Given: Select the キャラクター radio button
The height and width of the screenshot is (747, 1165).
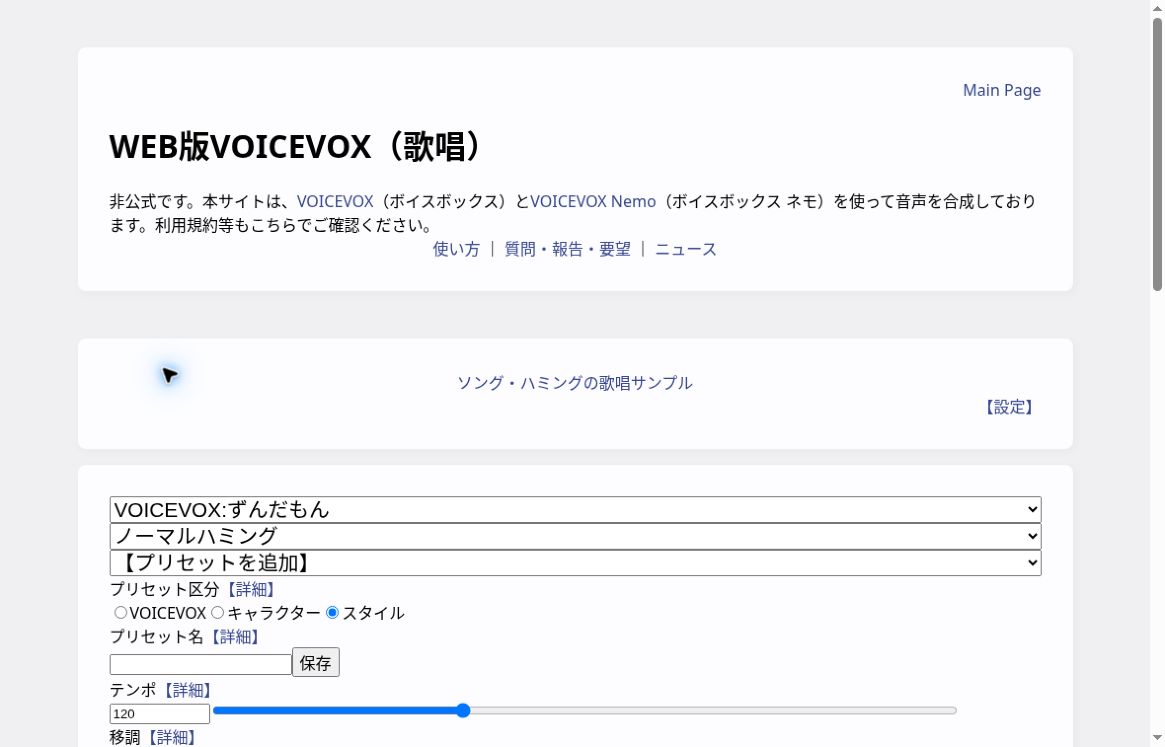Looking at the screenshot, I should (x=217, y=612).
